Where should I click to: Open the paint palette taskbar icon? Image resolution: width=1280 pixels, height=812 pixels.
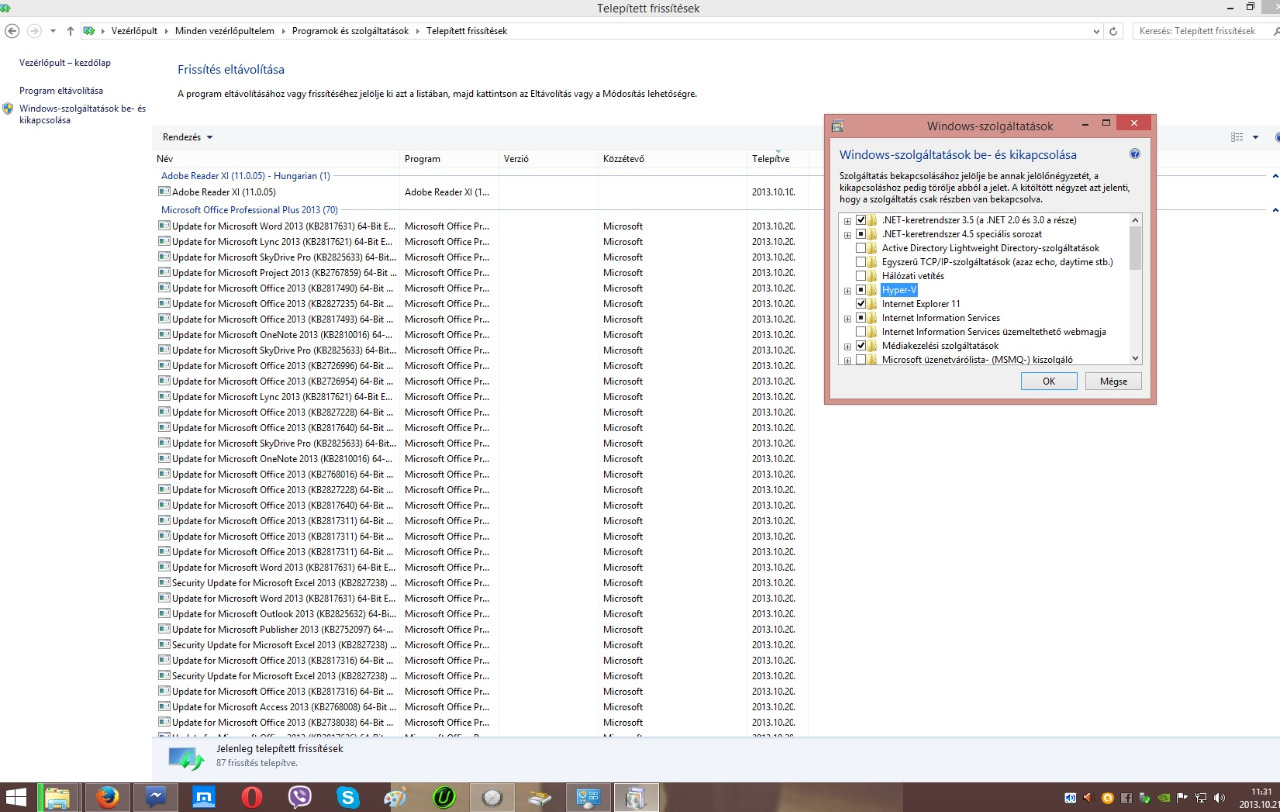(397, 797)
